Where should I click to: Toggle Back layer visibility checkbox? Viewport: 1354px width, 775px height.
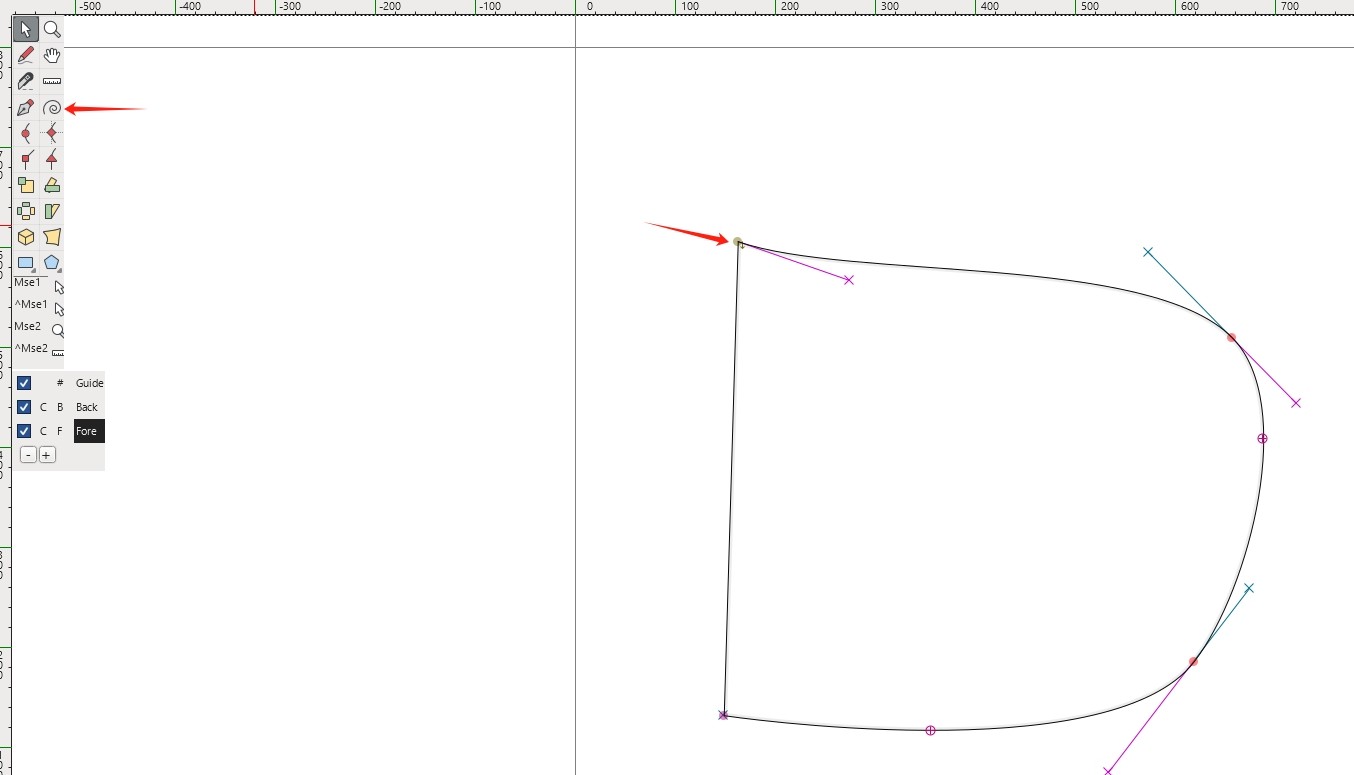coord(24,407)
